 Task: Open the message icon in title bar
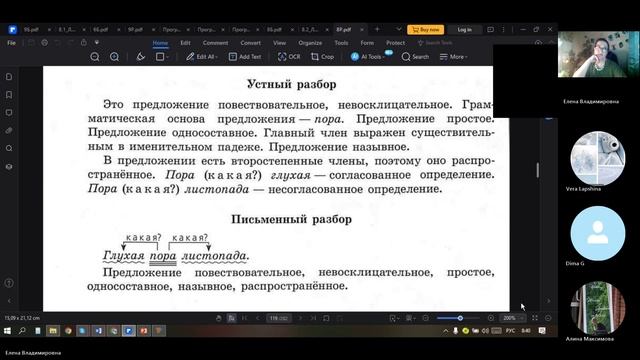point(491,29)
